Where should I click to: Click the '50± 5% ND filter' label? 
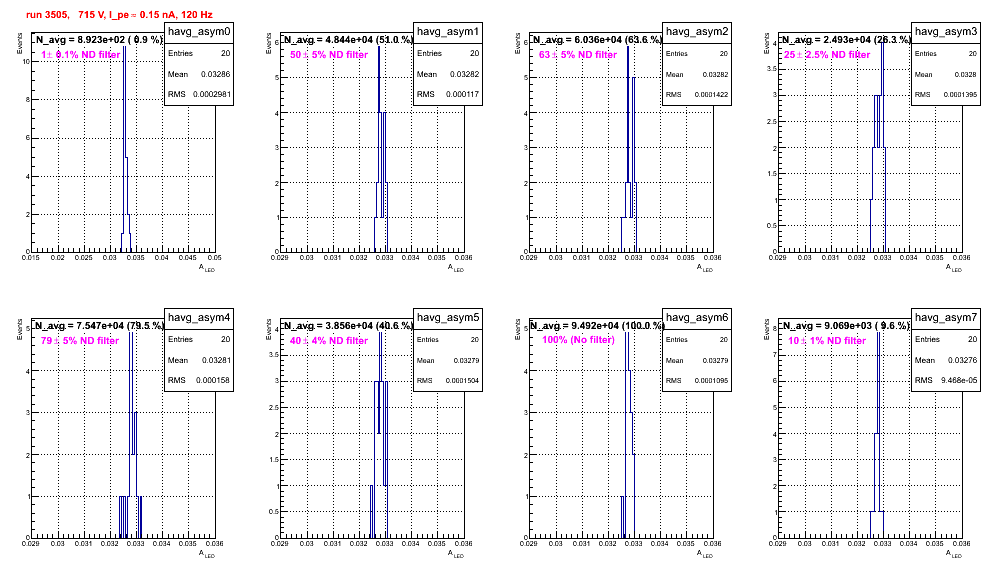tap(329, 55)
